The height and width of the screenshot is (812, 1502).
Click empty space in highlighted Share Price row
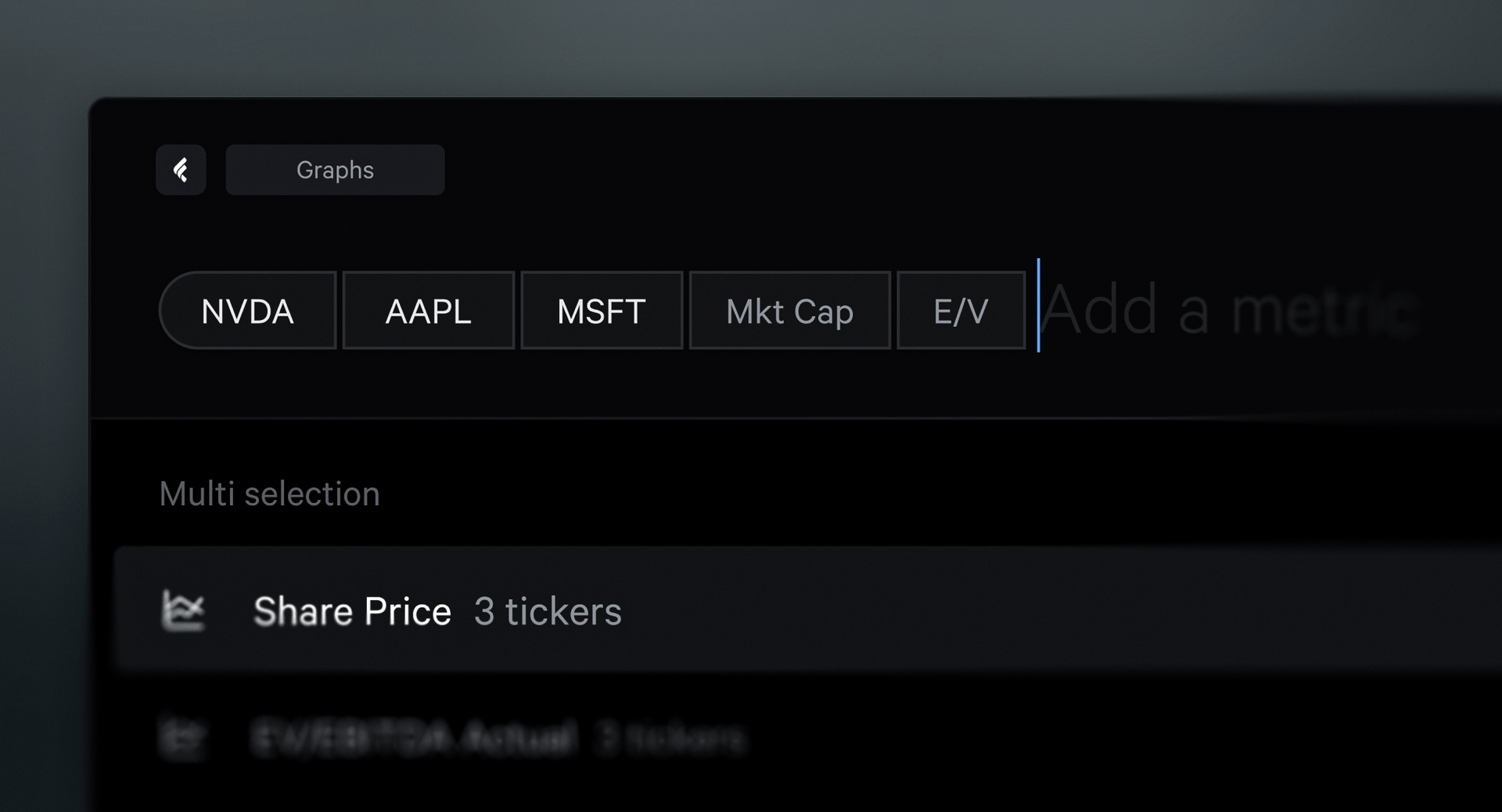coord(1017,611)
